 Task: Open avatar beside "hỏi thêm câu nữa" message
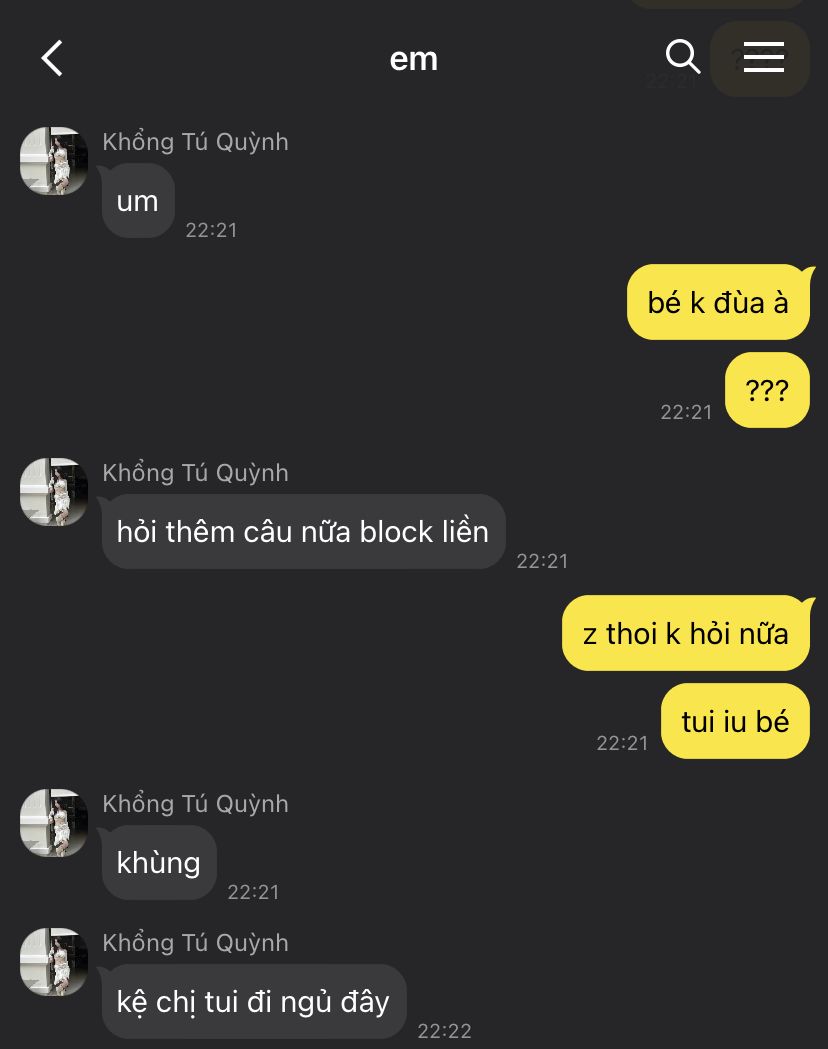[x=54, y=492]
